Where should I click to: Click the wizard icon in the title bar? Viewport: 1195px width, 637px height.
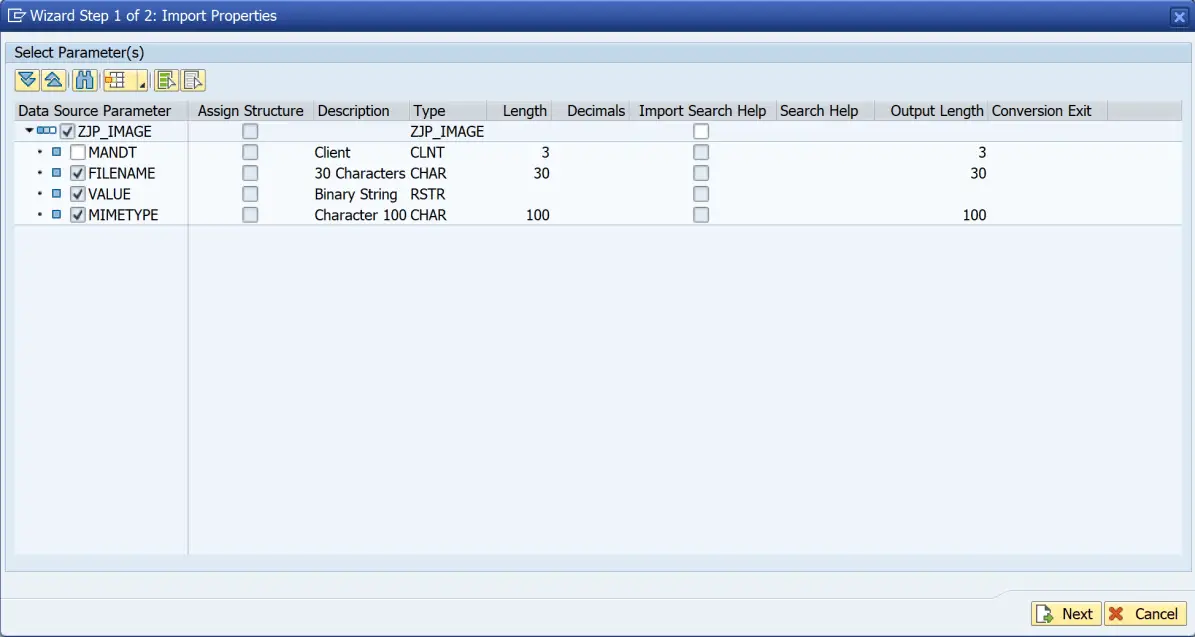[16, 16]
